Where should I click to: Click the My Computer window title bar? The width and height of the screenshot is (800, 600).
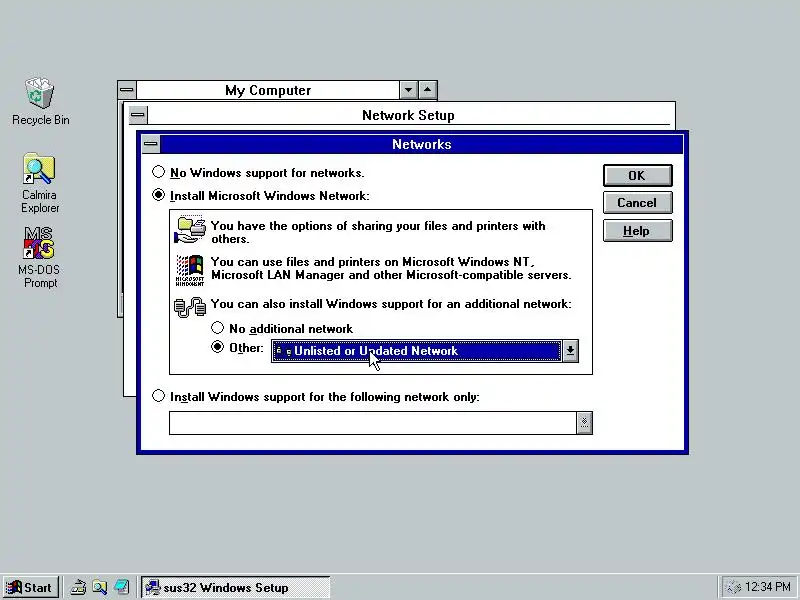pos(268,90)
